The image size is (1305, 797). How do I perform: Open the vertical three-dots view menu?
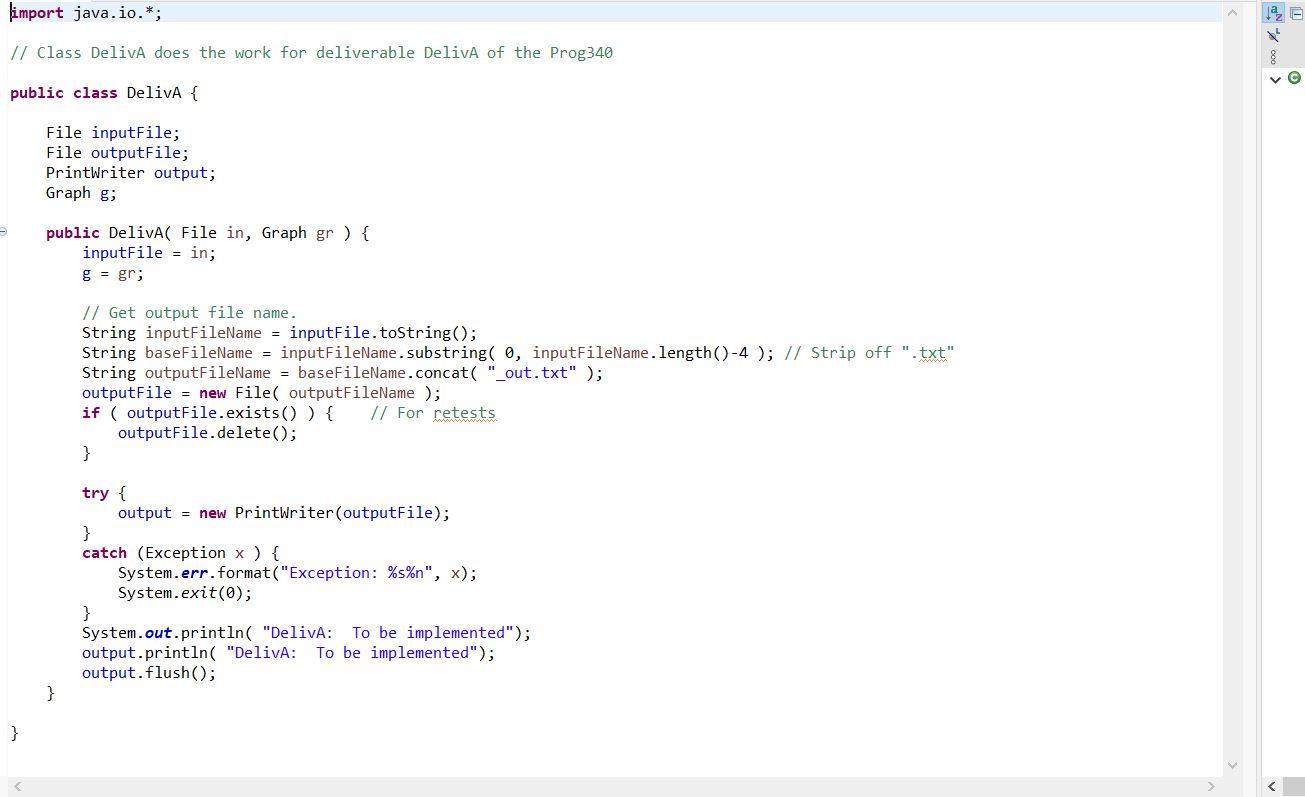pyautogui.click(x=1273, y=56)
